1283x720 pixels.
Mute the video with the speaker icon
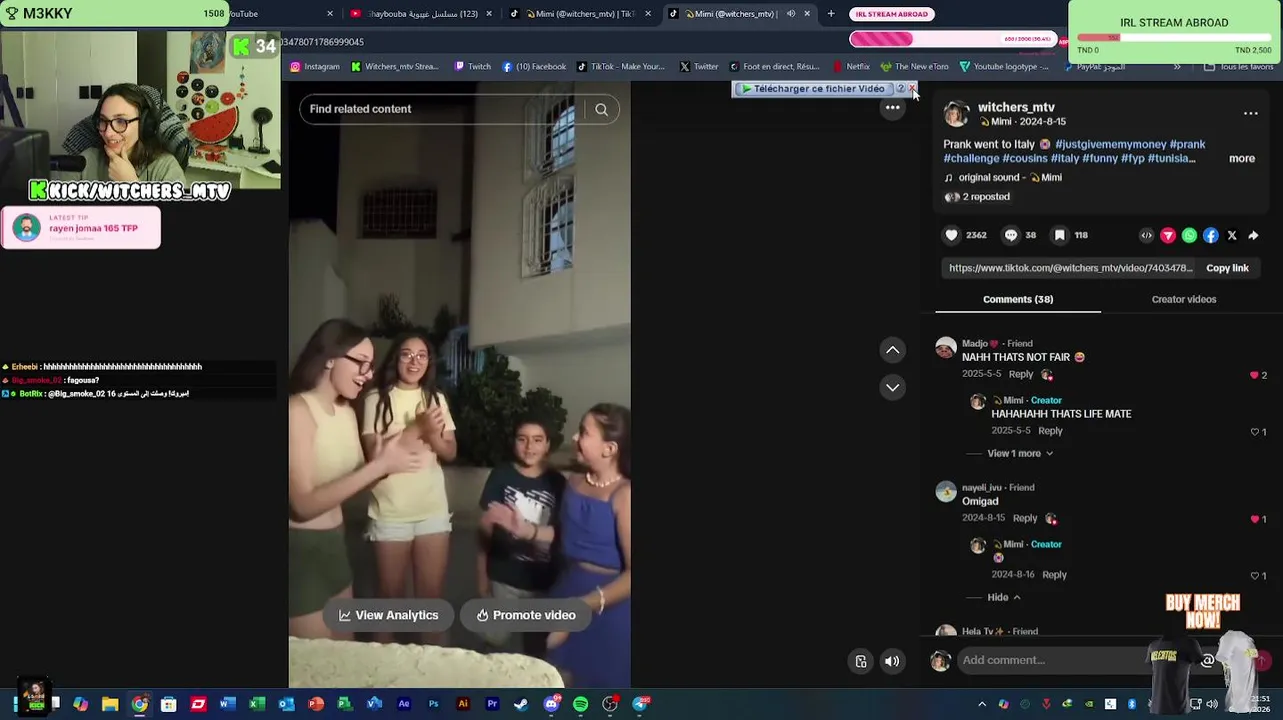click(892, 661)
